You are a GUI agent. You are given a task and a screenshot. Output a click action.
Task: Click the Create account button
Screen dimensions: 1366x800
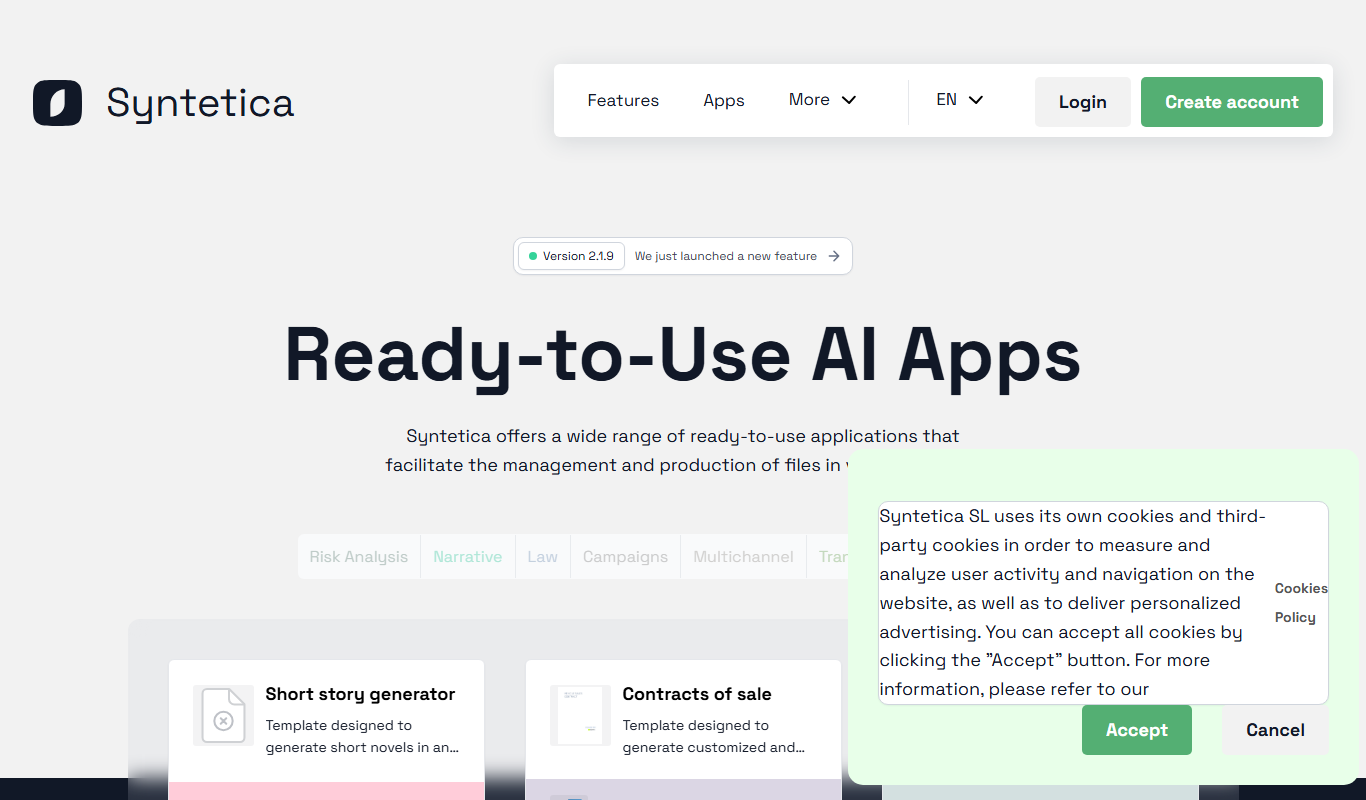point(1232,102)
